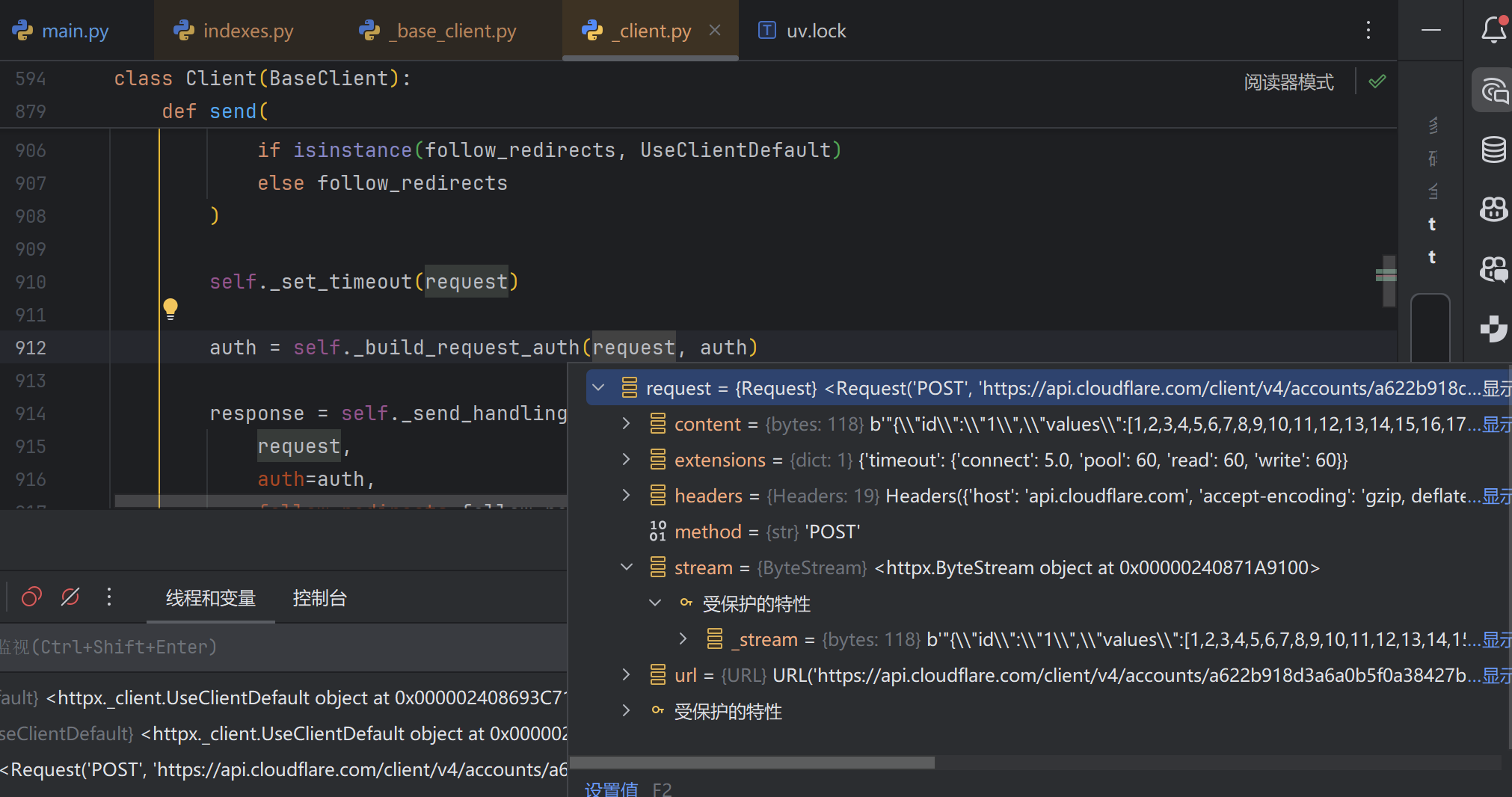This screenshot has width=1512, height=797.
Task: Click the AI assistant spiral icon
Action: [x=1493, y=91]
